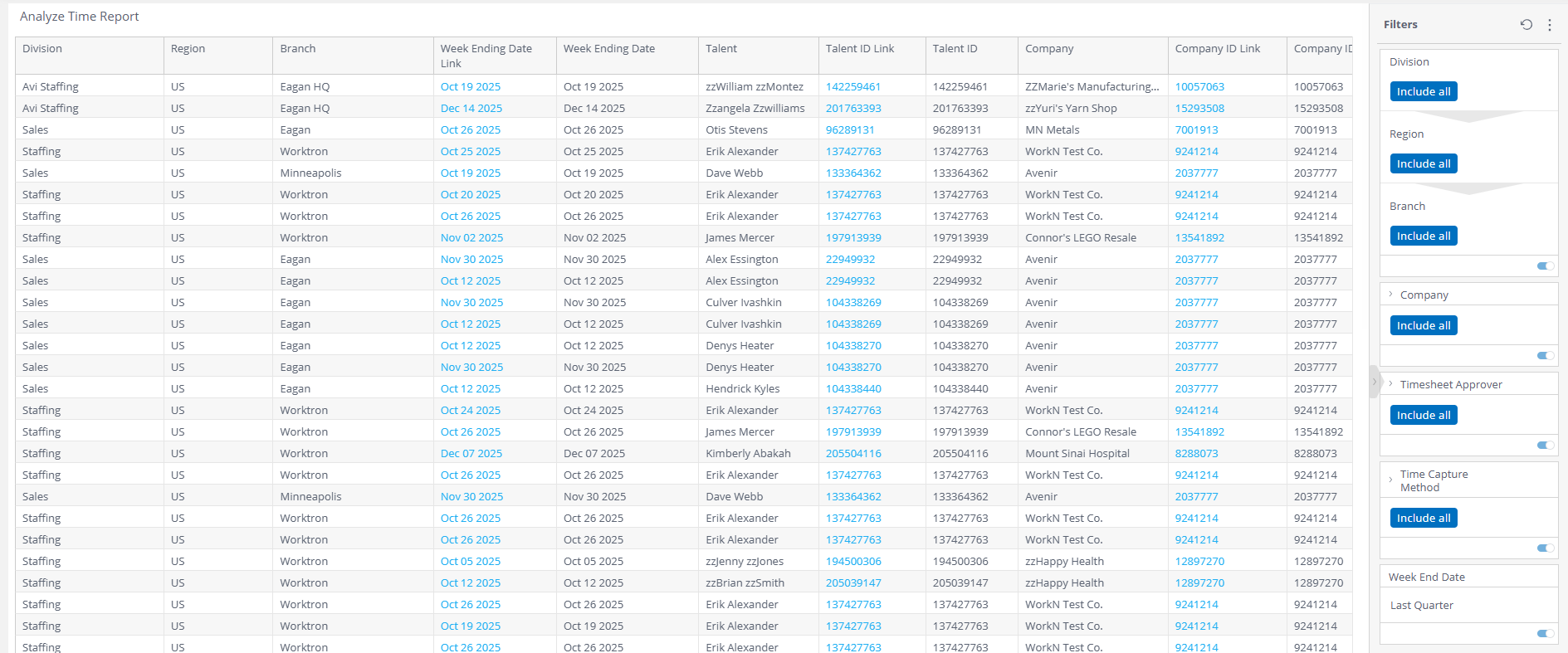Open company ID link 12897270 for zzJenny zzJones
Screen dimensions: 1568x653
point(1199,561)
